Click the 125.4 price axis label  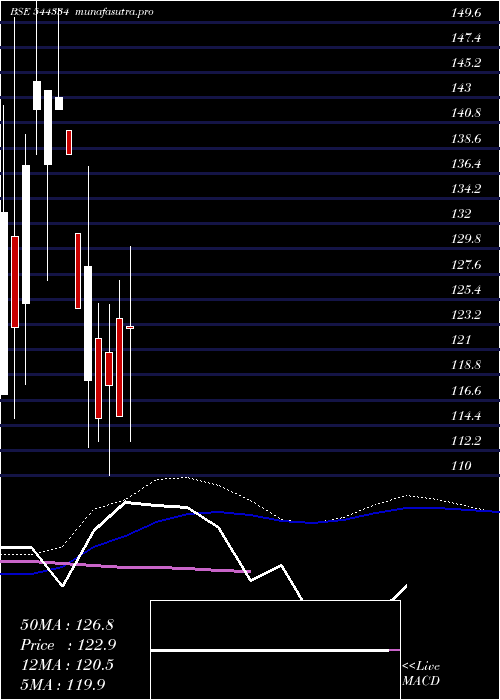coord(466,290)
